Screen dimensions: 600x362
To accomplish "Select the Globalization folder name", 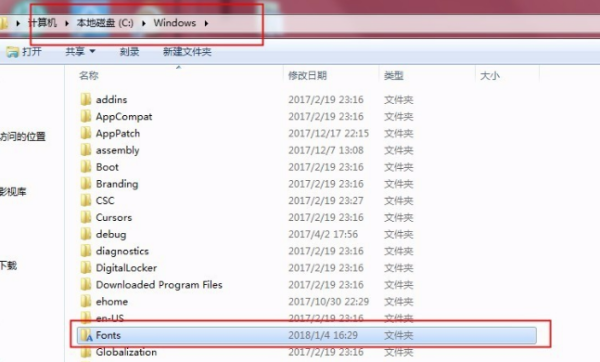I will 126,352.
